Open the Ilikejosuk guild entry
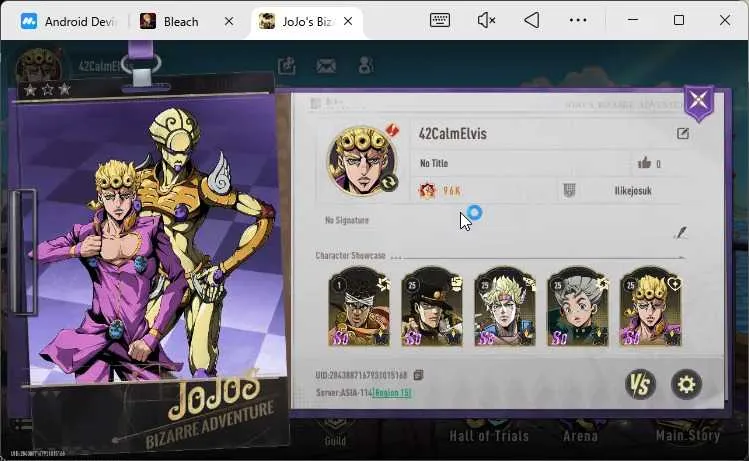The image size is (749, 461). [x=632, y=191]
